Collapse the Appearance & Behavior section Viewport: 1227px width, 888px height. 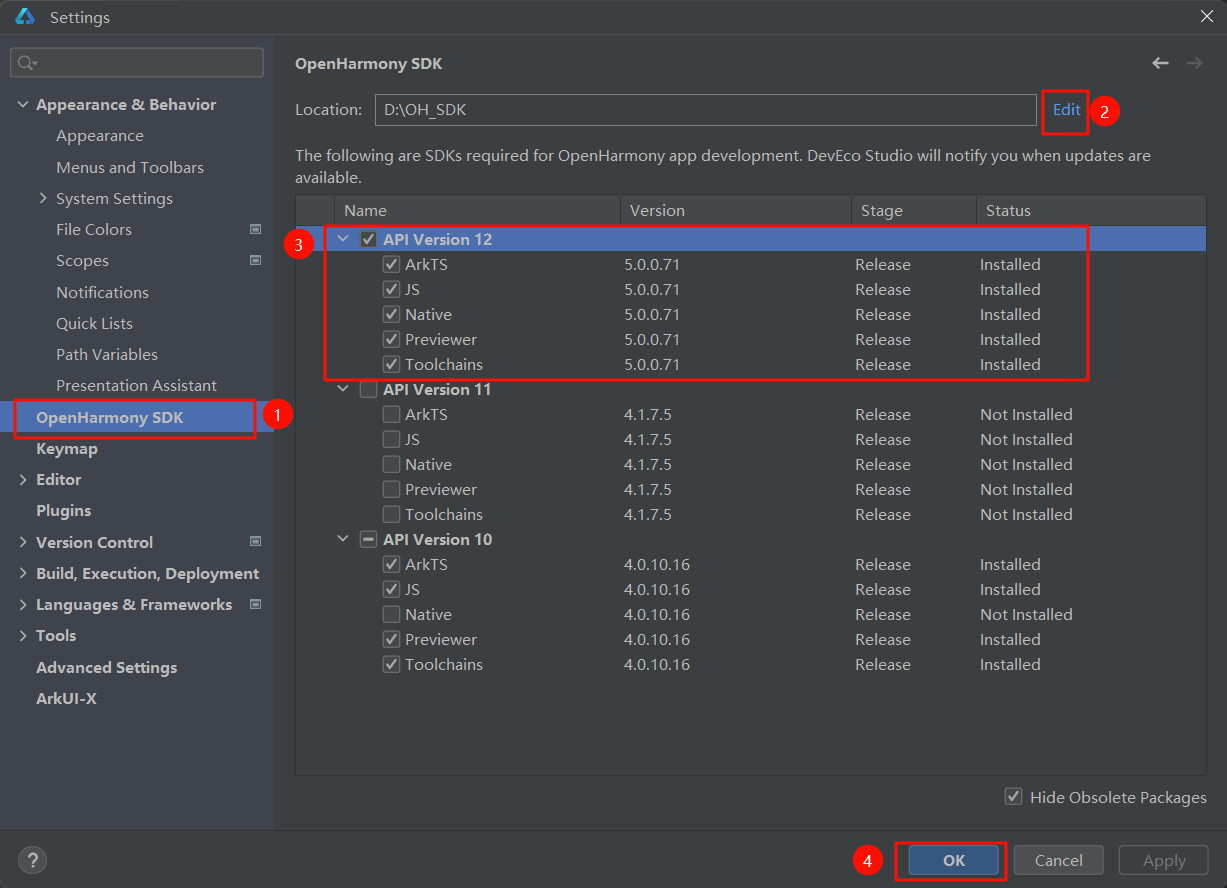23,104
